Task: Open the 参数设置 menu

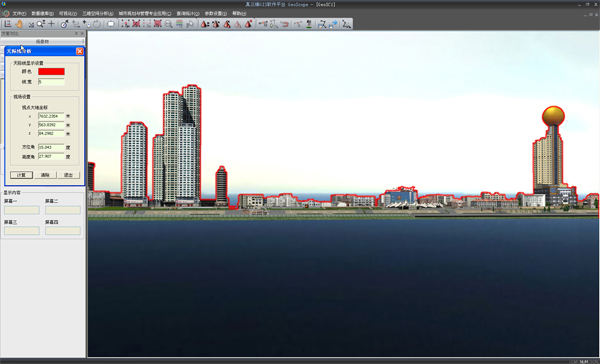Action: coord(216,13)
